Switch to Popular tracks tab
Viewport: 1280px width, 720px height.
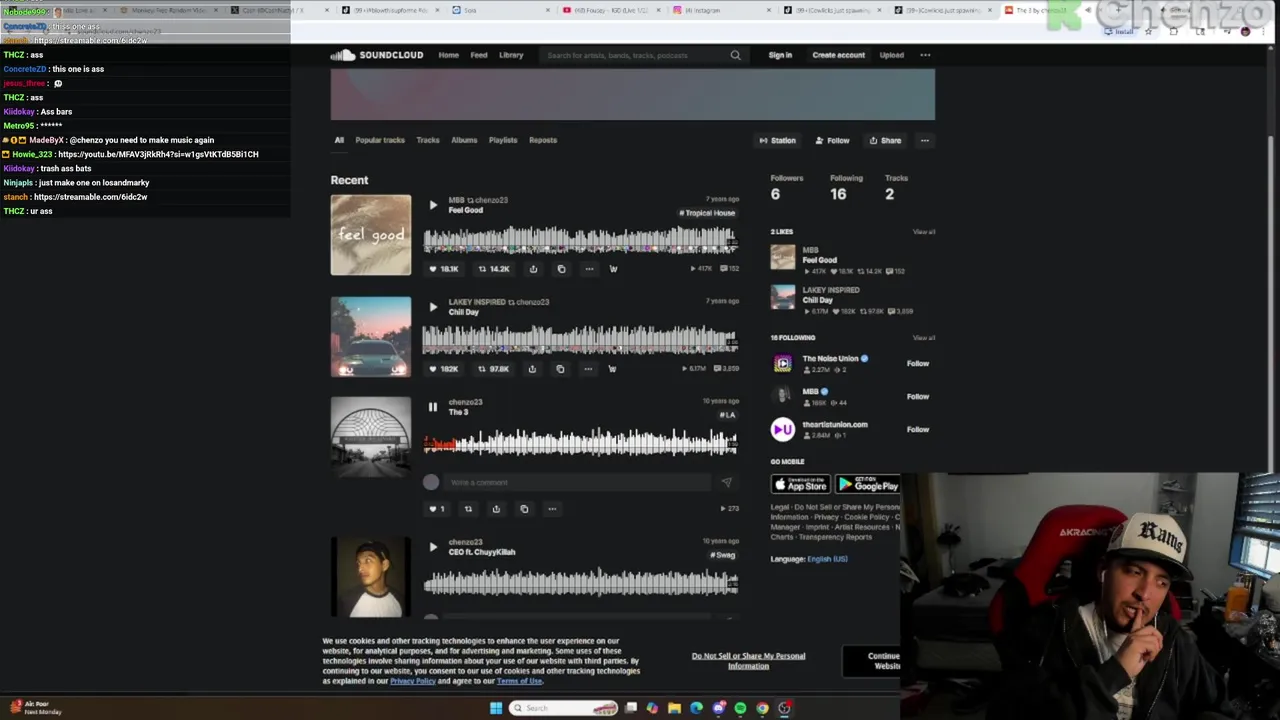point(380,140)
